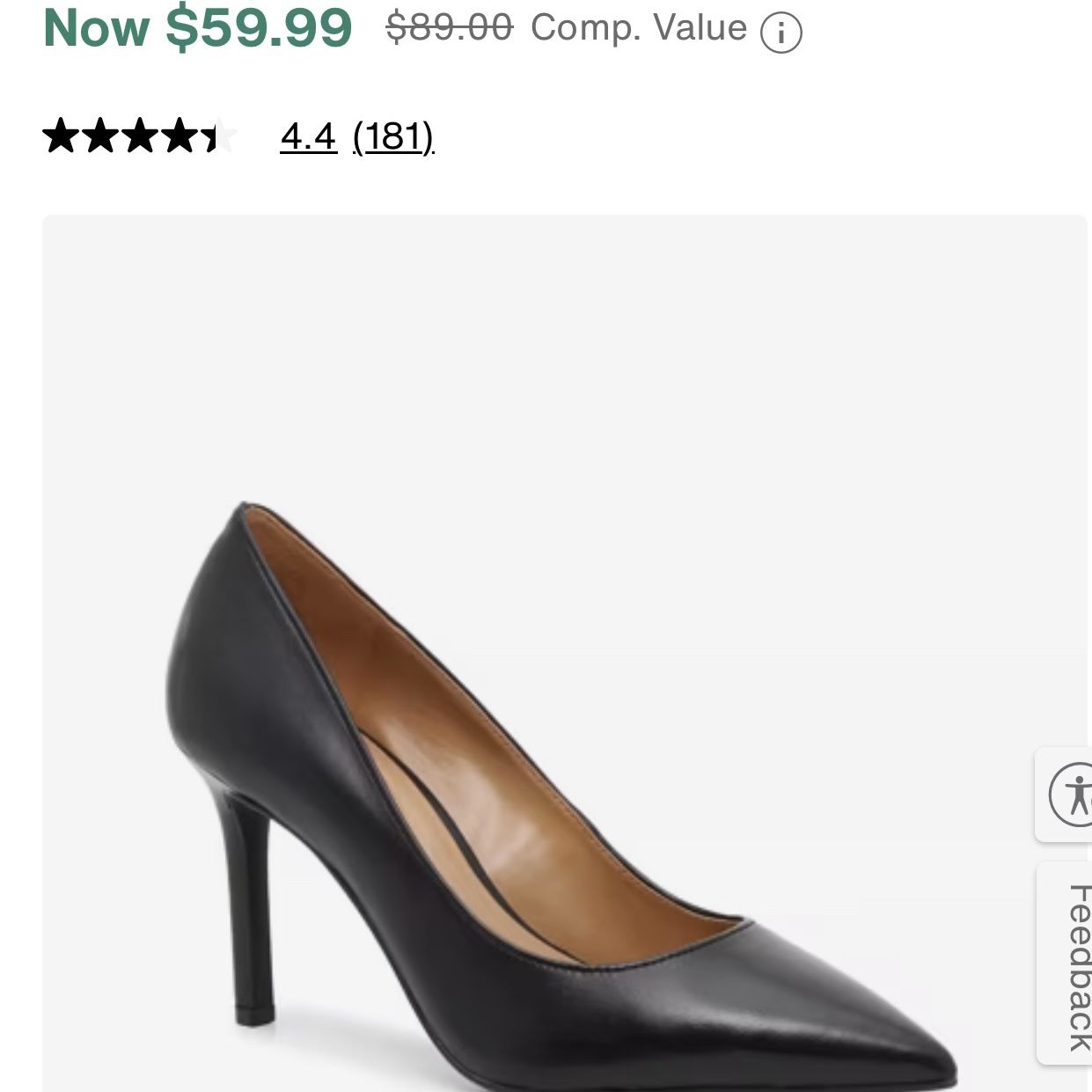Click the Now $59.99 sale price
The width and height of the screenshot is (1092, 1092).
point(198,26)
